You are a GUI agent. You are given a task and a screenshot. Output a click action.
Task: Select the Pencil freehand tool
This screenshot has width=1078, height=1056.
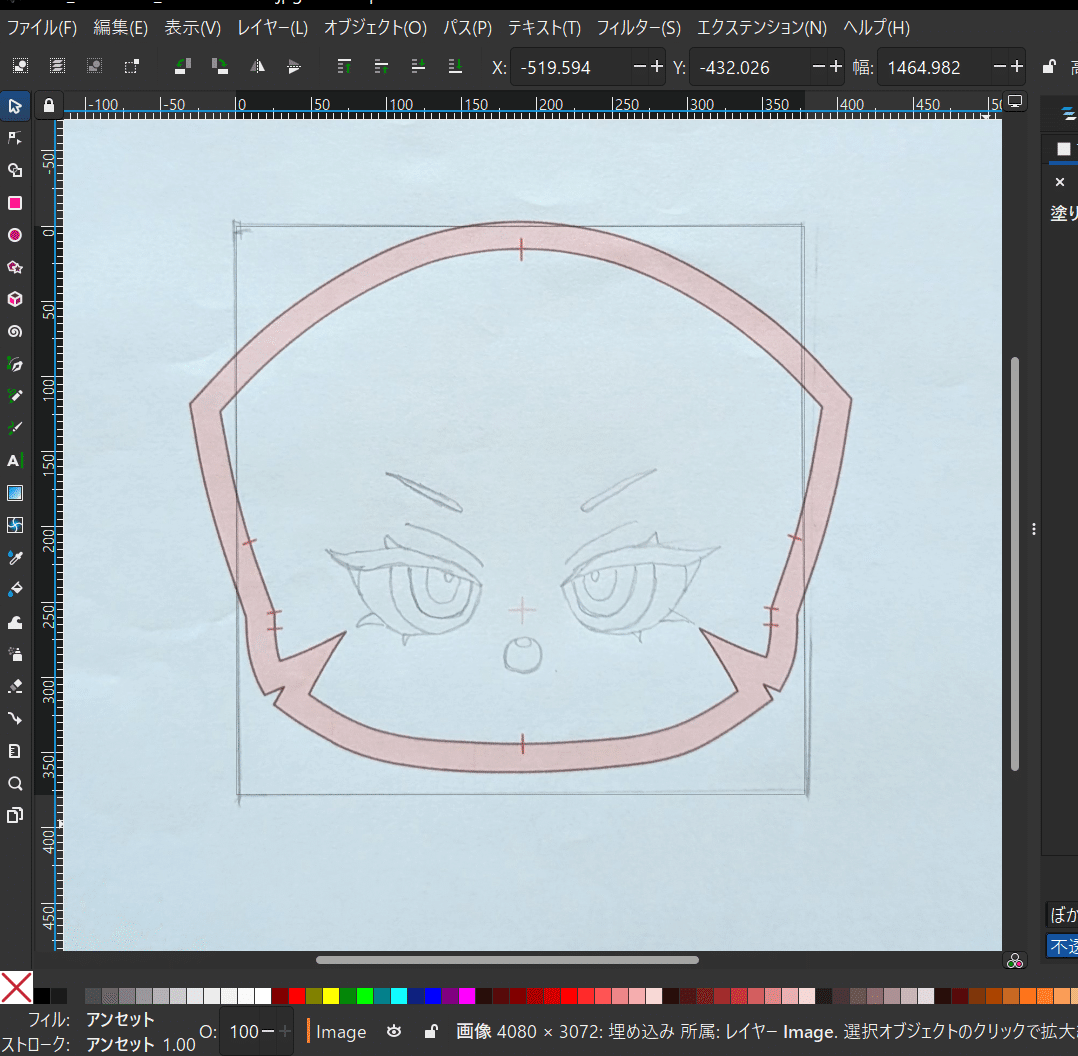tap(14, 395)
